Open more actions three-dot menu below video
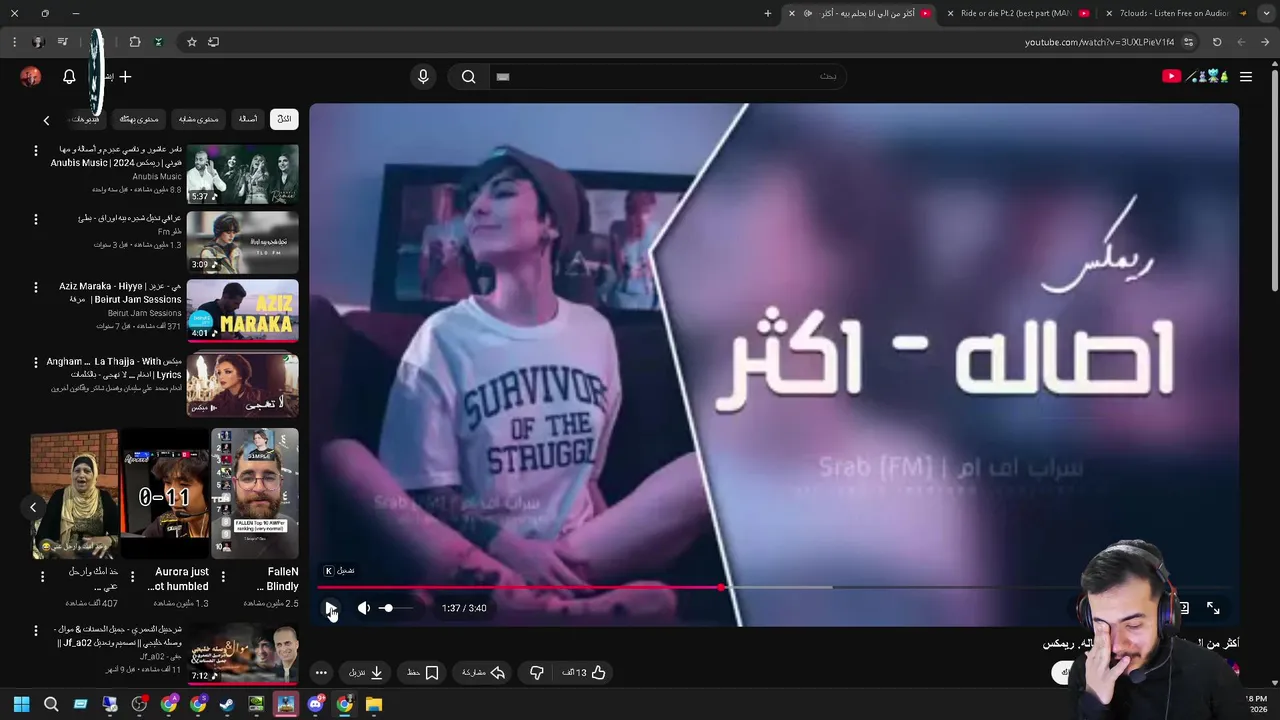1280x720 pixels. [x=321, y=673]
